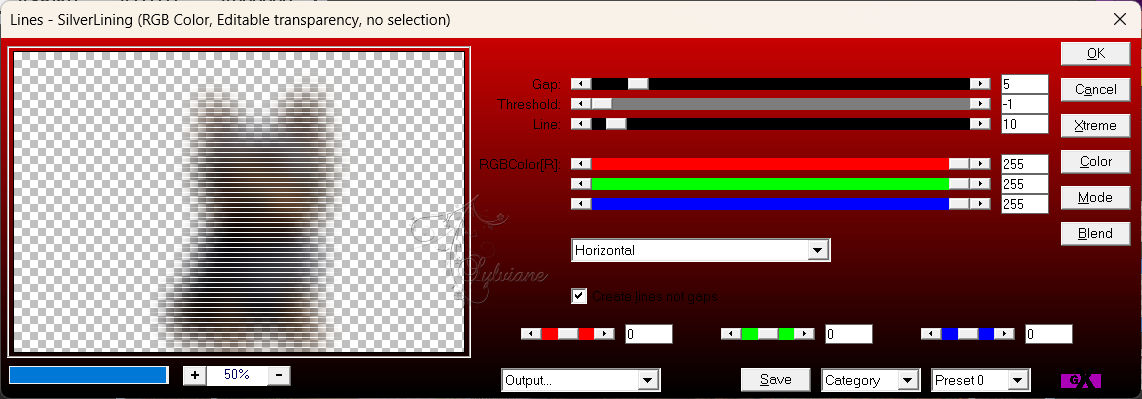Click the Save button
This screenshot has height=399, width=1142.
pos(776,379)
